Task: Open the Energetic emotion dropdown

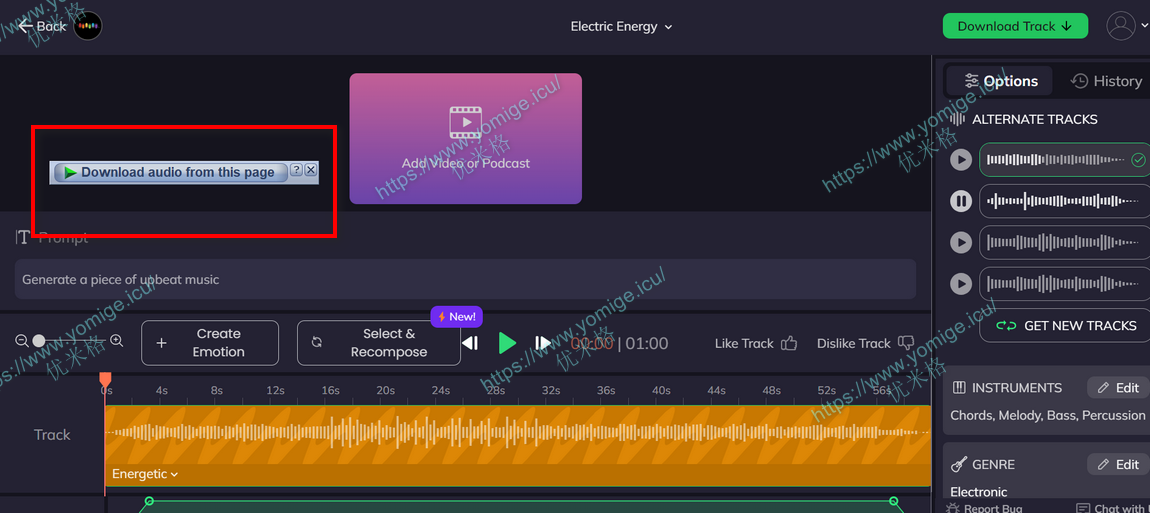Action: tap(145, 474)
